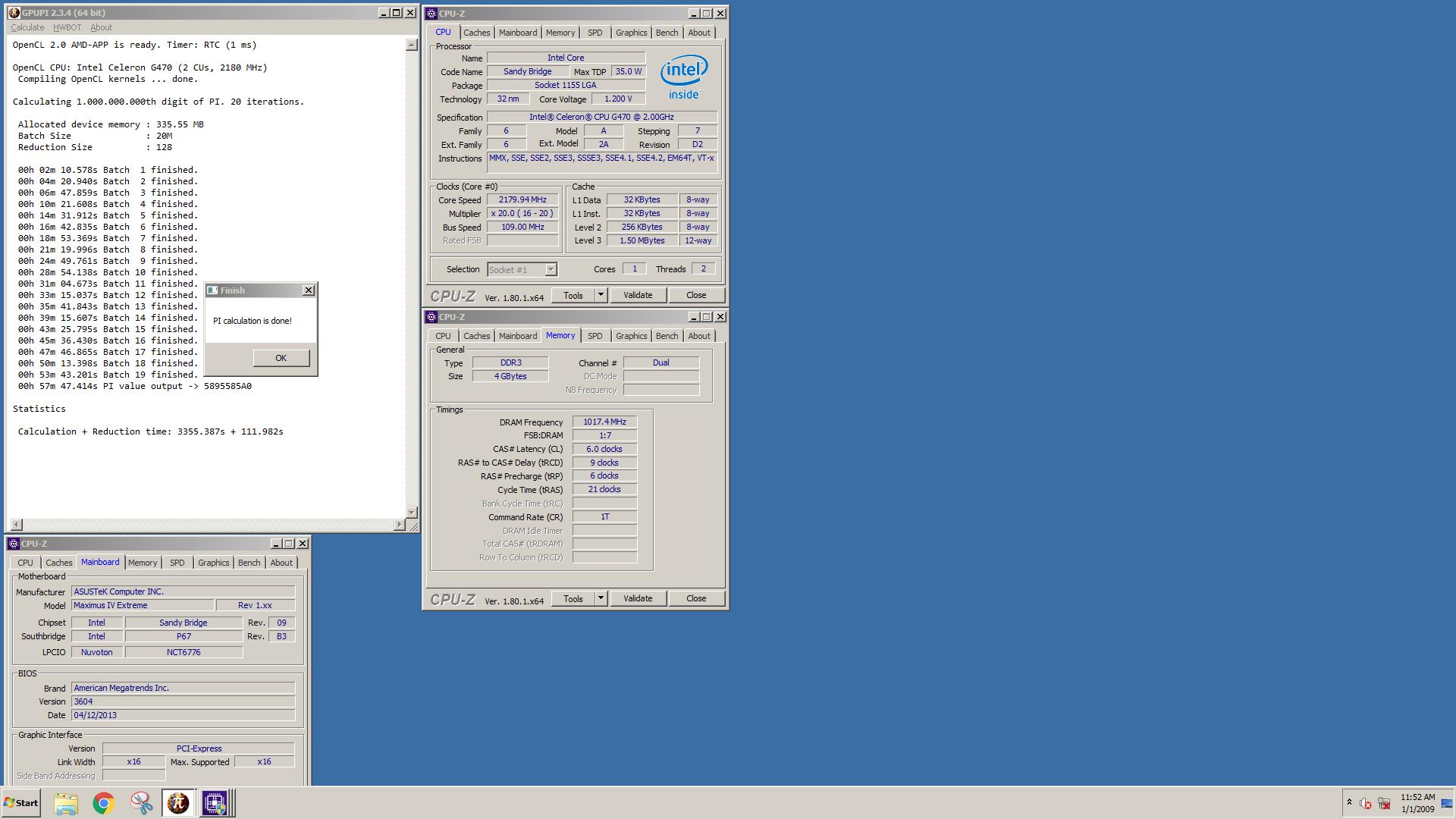Image resolution: width=1456 pixels, height=819 pixels.
Task: Click OK in the Finish dialog
Action: (281, 358)
